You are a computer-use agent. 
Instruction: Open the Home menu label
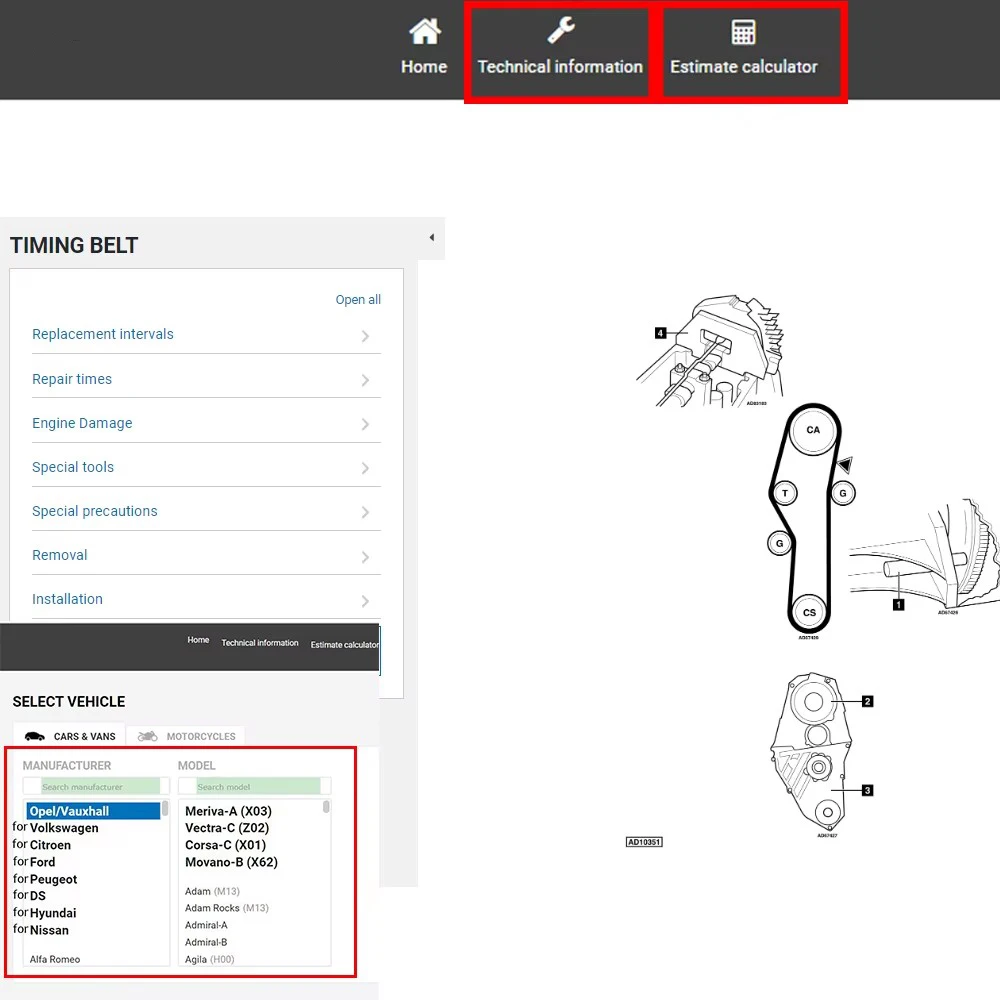[424, 66]
